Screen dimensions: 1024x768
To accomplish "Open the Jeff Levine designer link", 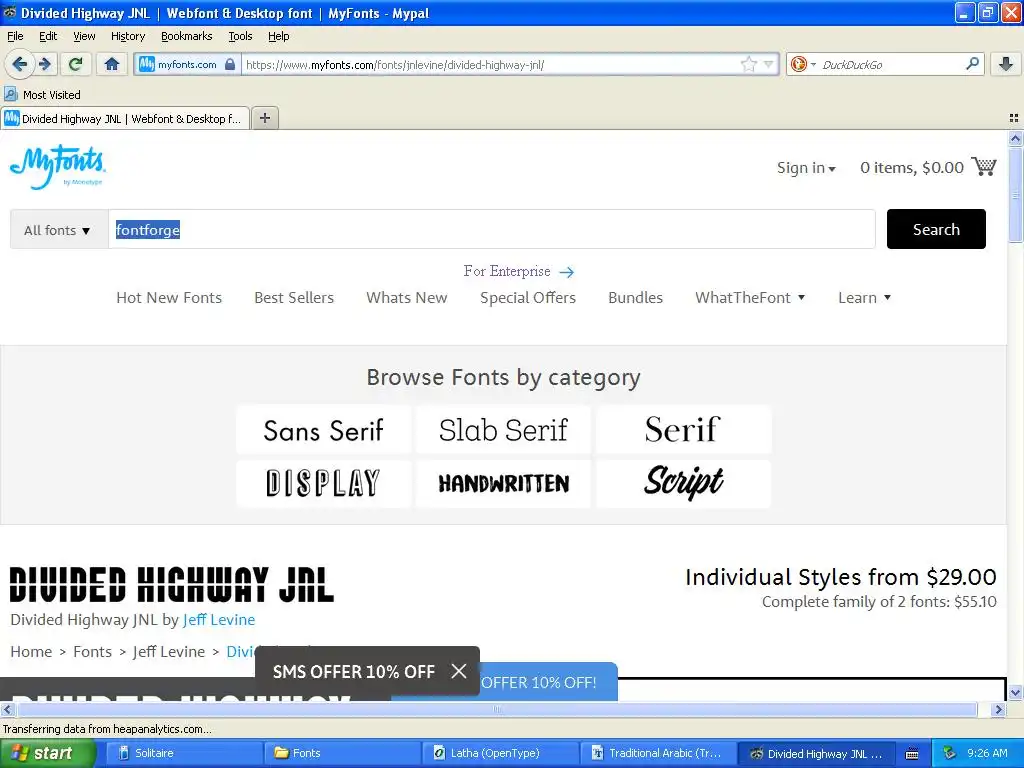I will coord(219,620).
